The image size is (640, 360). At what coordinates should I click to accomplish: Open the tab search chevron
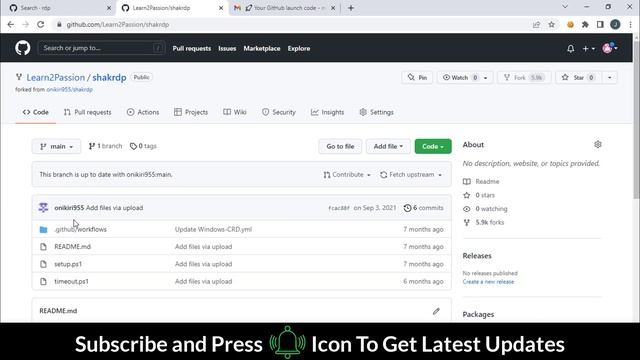[x=565, y=7]
